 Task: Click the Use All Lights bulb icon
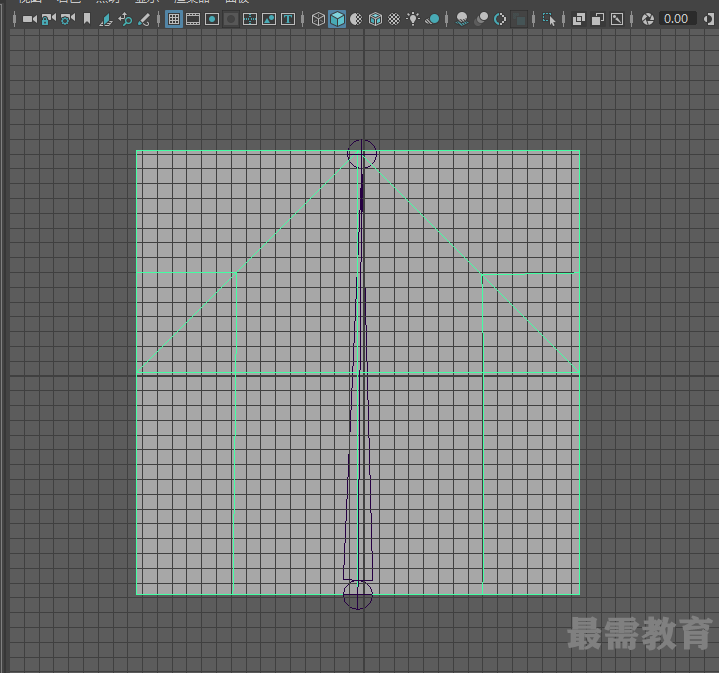pos(413,19)
